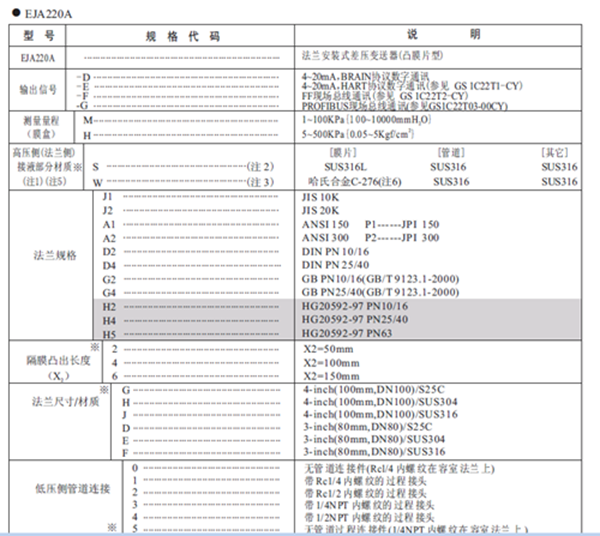Click the HART协议数字通讯 description line
This screenshot has width=600, height=536.
(x=412, y=86)
